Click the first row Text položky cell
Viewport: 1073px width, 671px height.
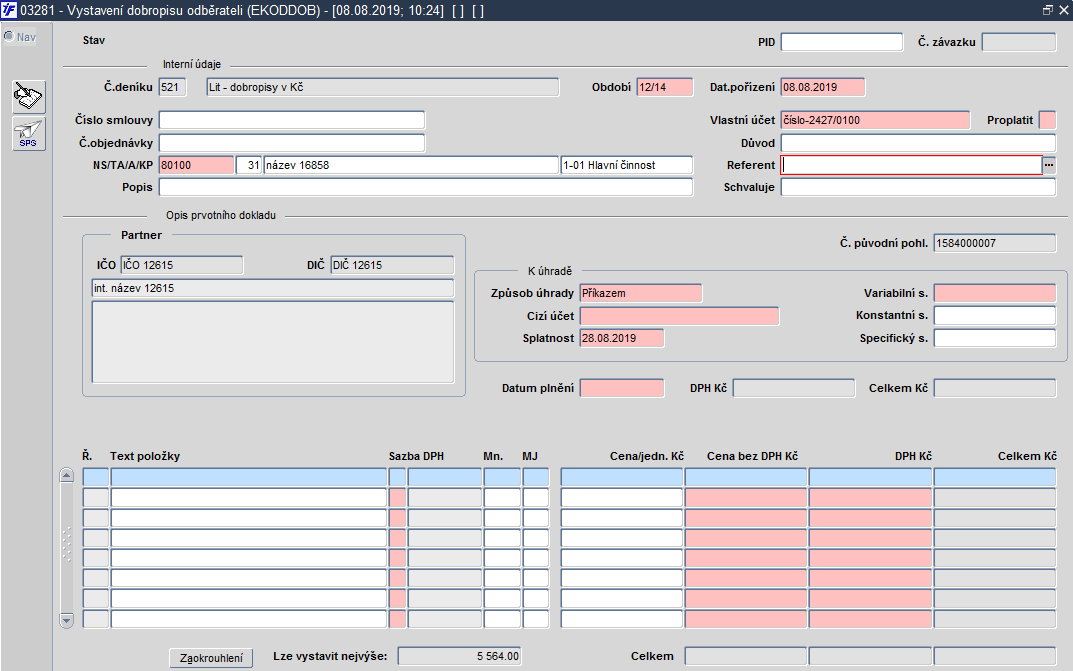[248, 477]
